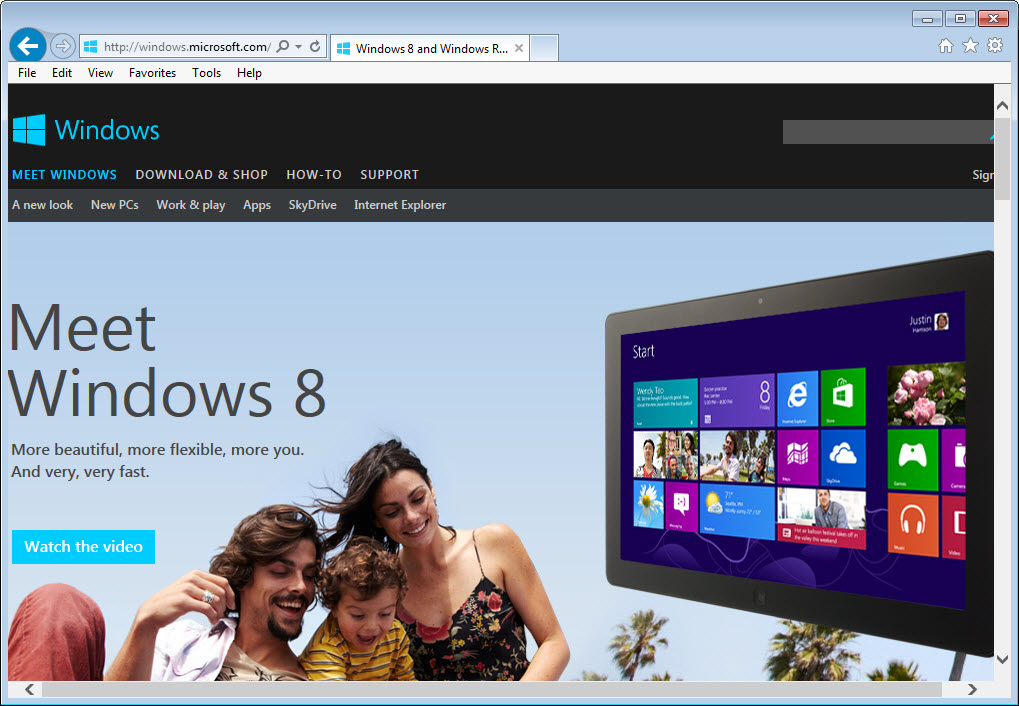
Task: Open the Apps page
Action: 257,205
